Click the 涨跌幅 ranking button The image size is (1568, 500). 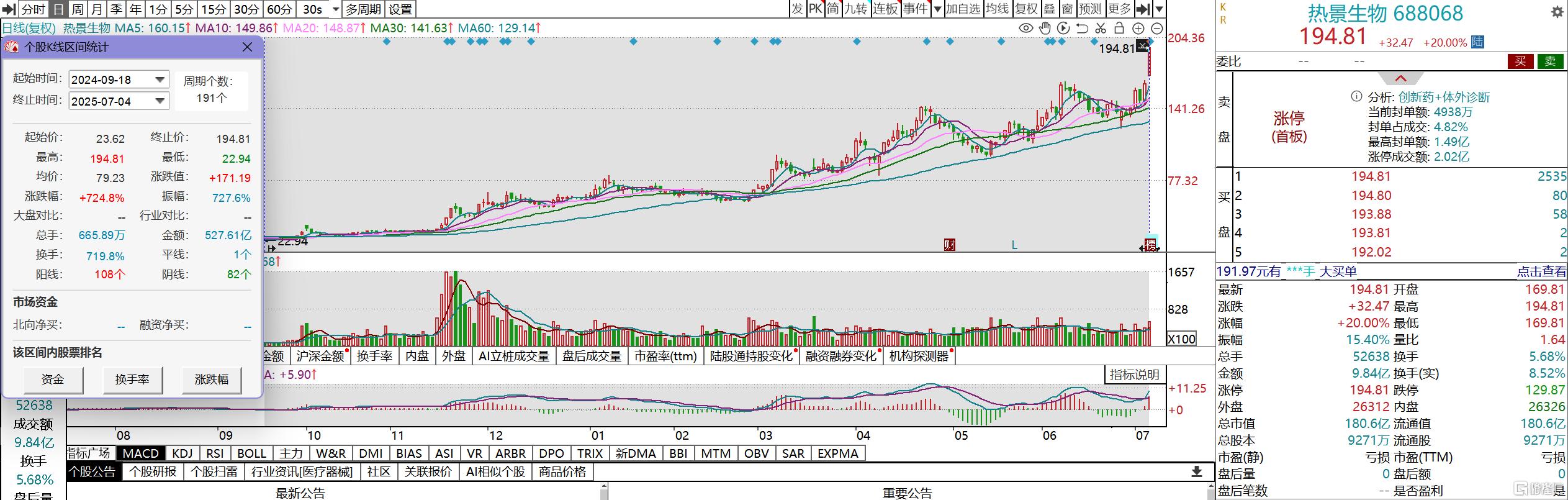tap(212, 380)
